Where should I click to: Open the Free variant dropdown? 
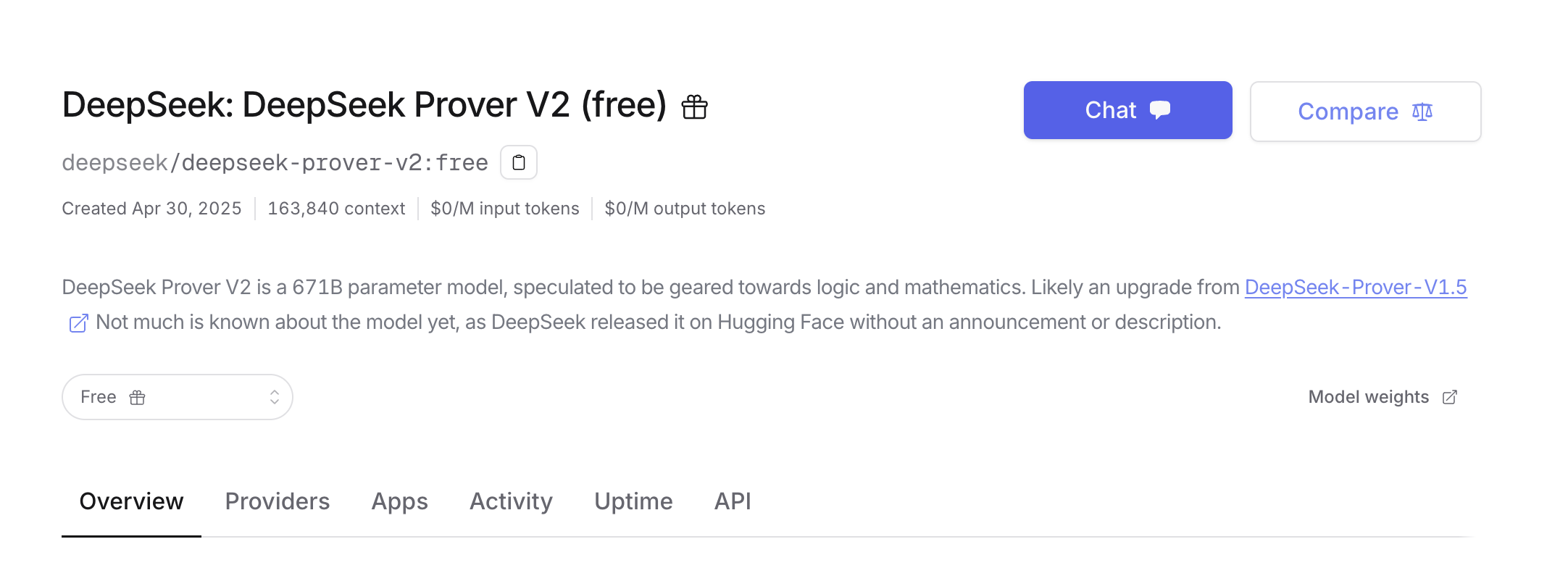tap(178, 397)
